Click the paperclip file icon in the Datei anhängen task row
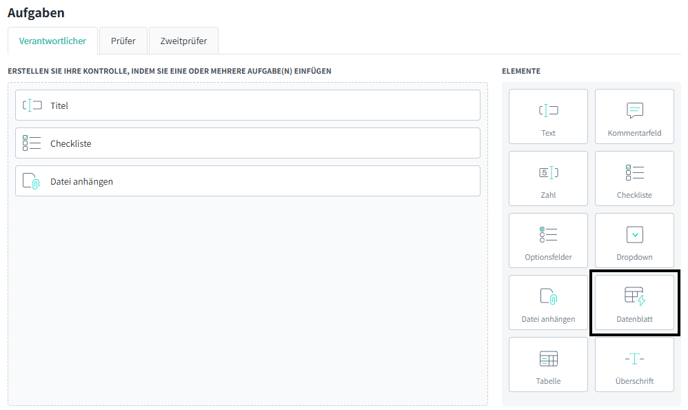Viewport: 688px width, 410px height. (31, 181)
